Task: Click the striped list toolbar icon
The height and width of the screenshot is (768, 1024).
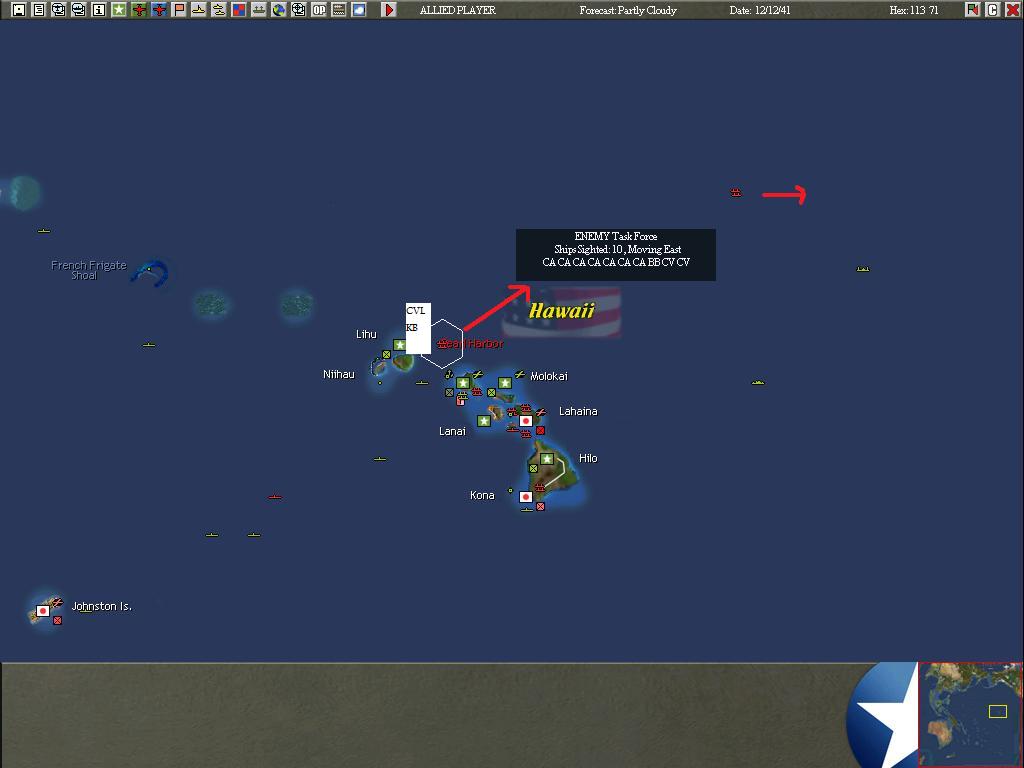Action: tap(339, 10)
